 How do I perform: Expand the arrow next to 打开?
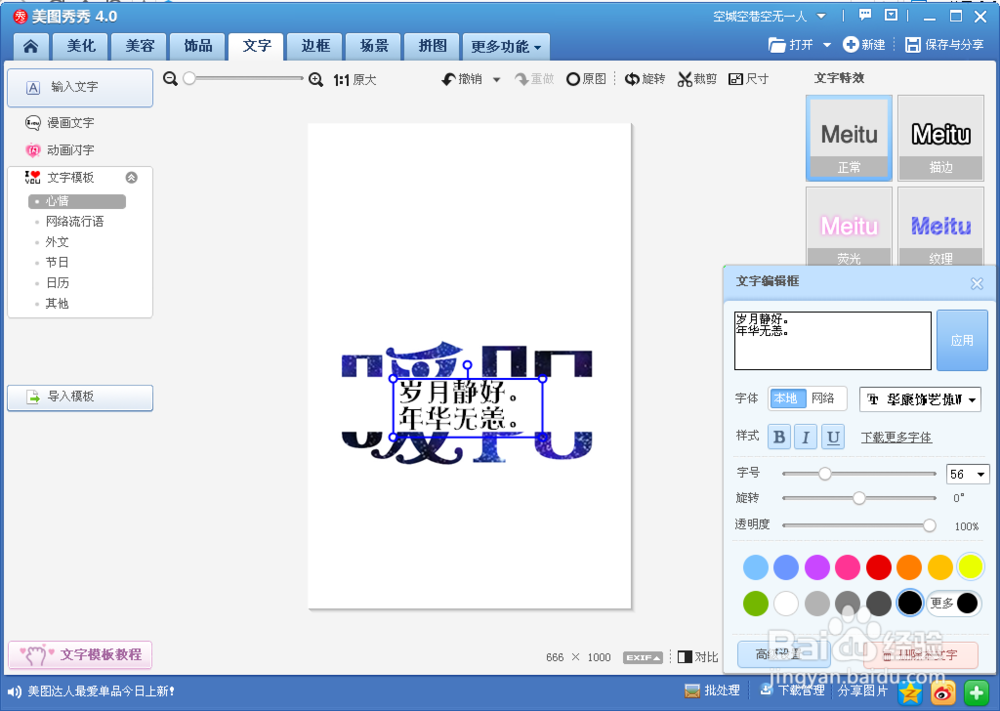pos(827,45)
